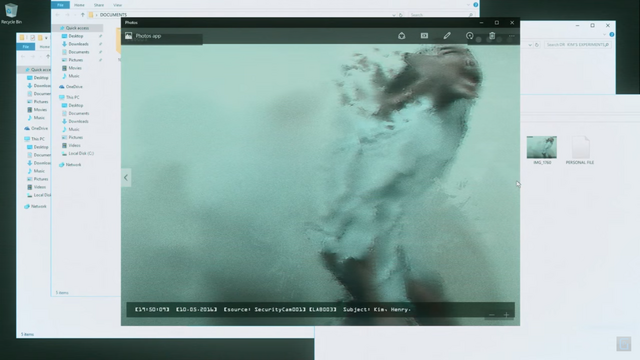Image resolution: width=640 pixels, height=360 pixels.
Task: Click the properties icon in left Explorer title bar
Action: (32, 38)
